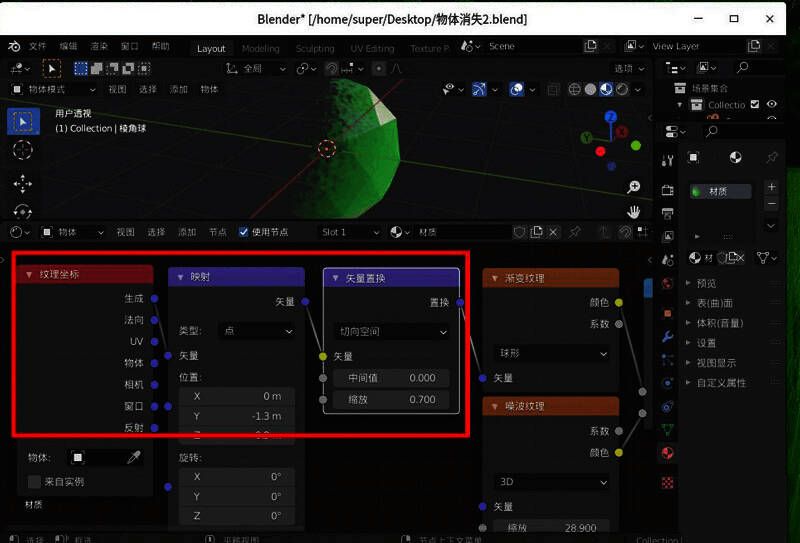Tick the 来自实例 checkbox
800x543 pixels.
tap(35, 482)
